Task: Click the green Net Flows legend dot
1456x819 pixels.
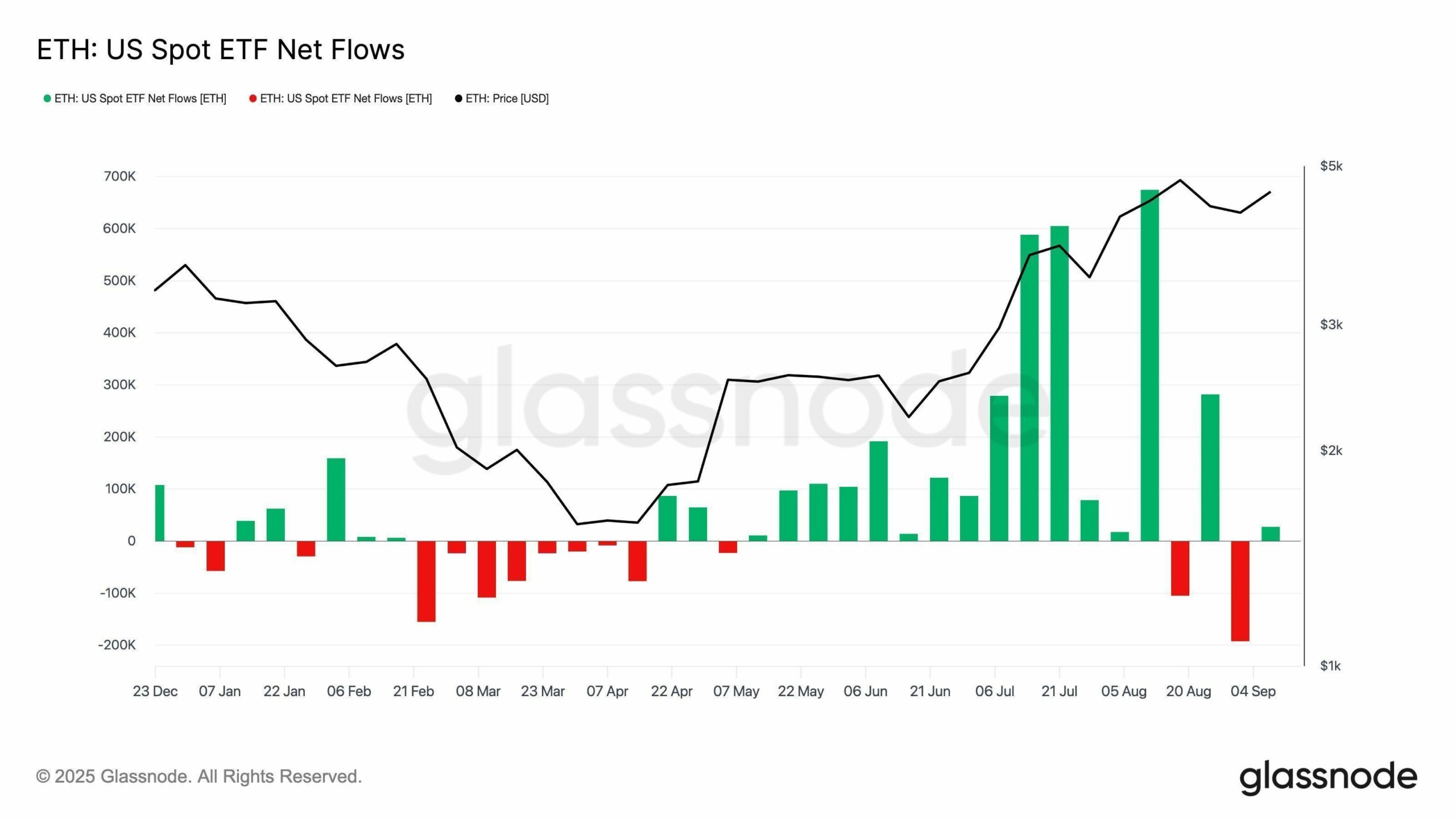Action: [x=47, y=99]
